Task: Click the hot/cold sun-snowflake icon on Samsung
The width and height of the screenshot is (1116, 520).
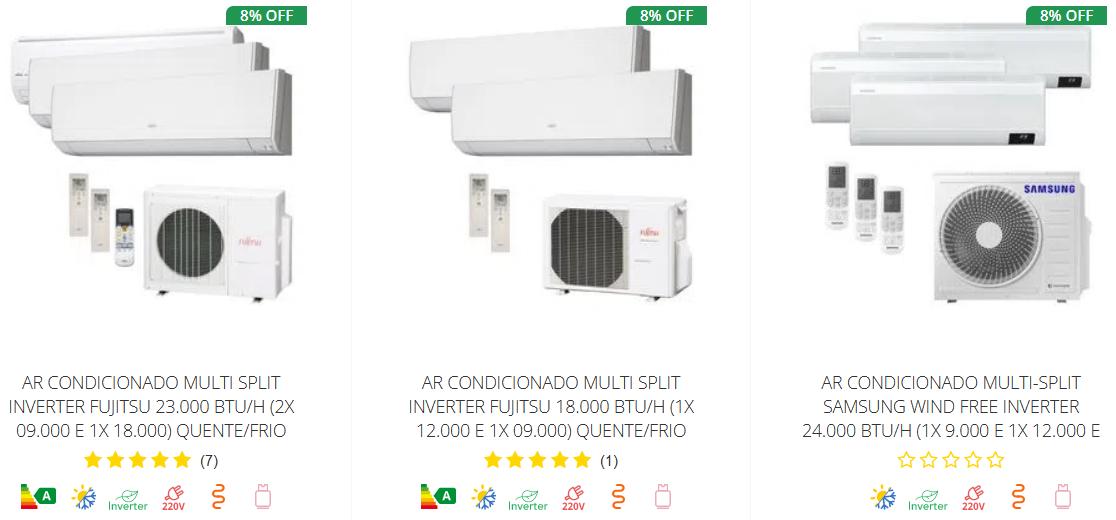Action: point(883,497)
